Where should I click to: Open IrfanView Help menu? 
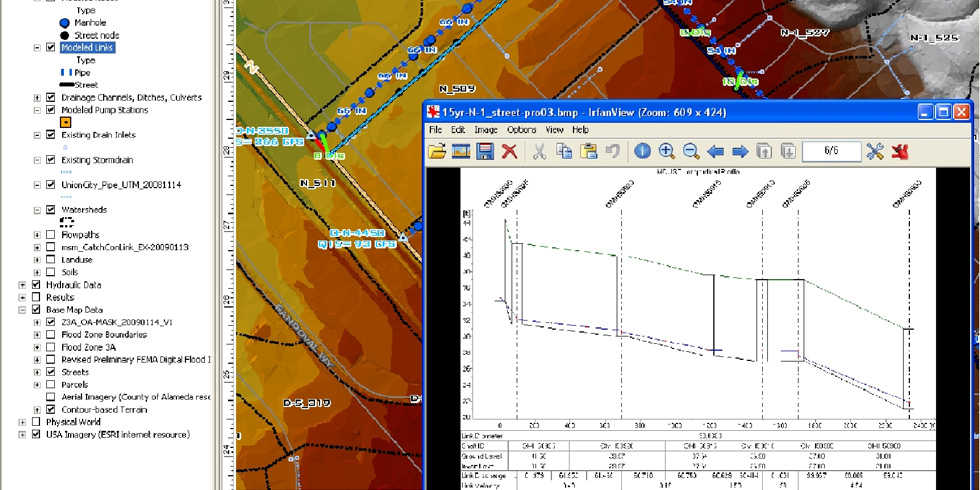tap(581, 130)
